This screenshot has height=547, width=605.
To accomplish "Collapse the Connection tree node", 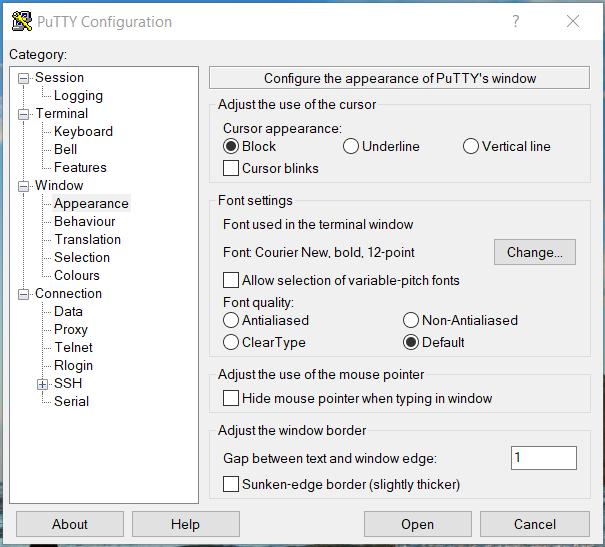I will click(x=24, y=294).
